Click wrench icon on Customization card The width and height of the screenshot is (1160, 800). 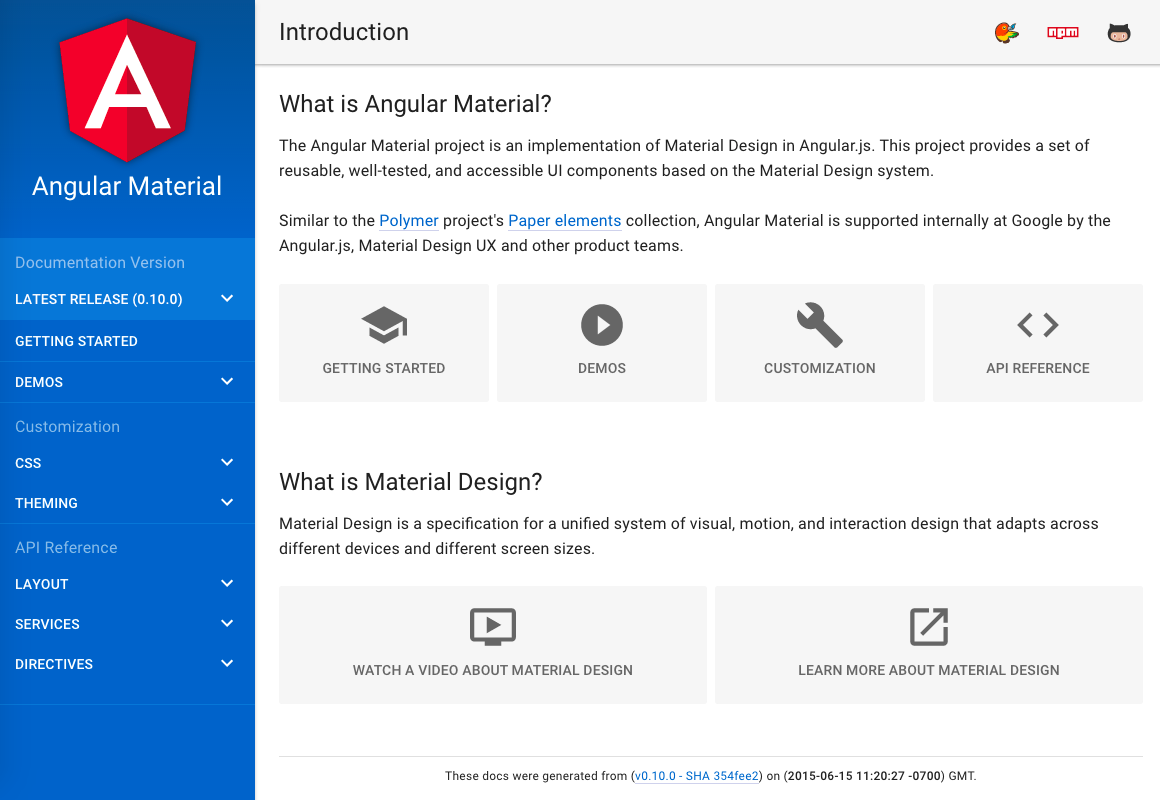(x=820, y=325)
